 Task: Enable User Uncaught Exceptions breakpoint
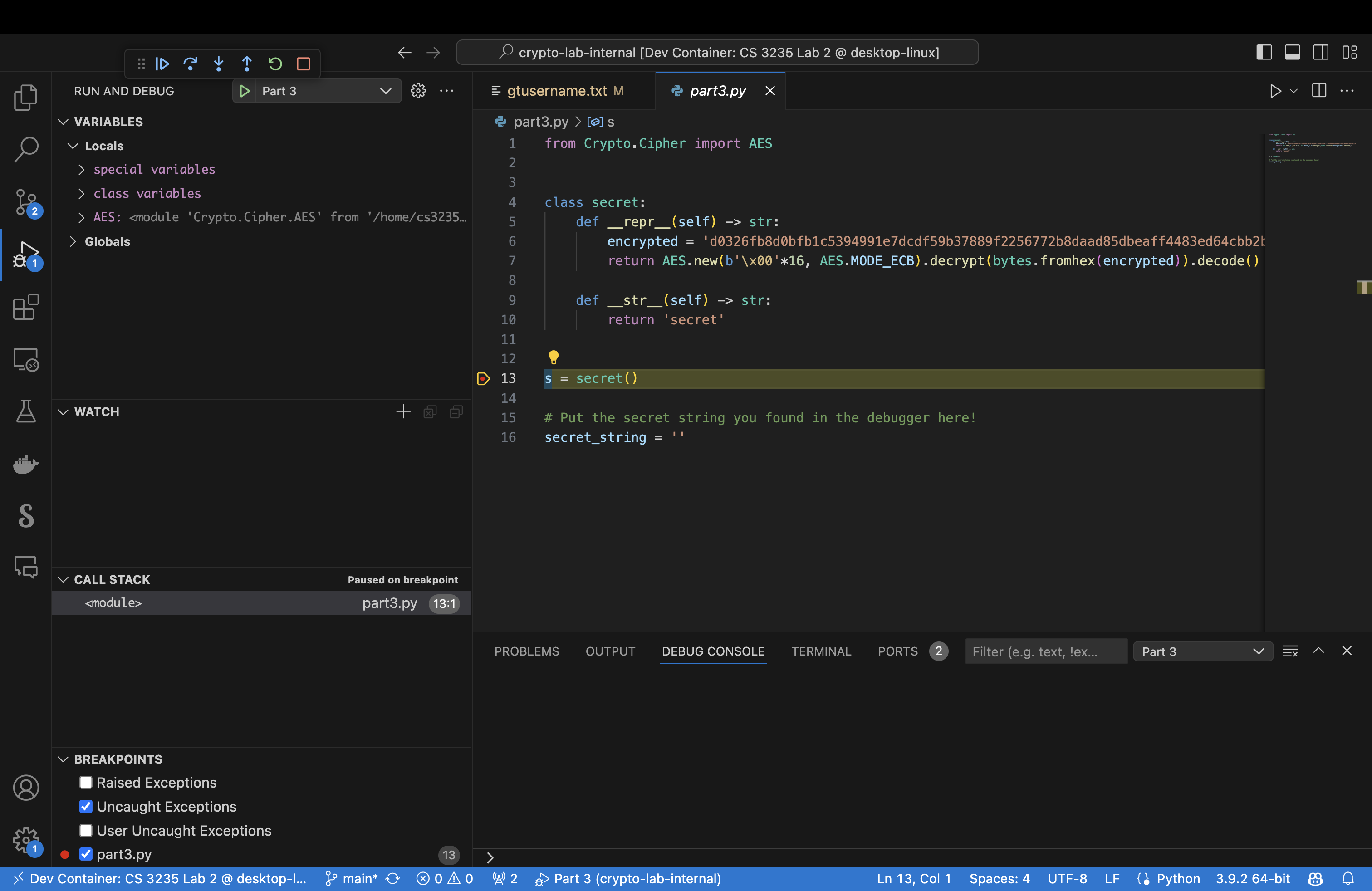(x=85, y=830)
